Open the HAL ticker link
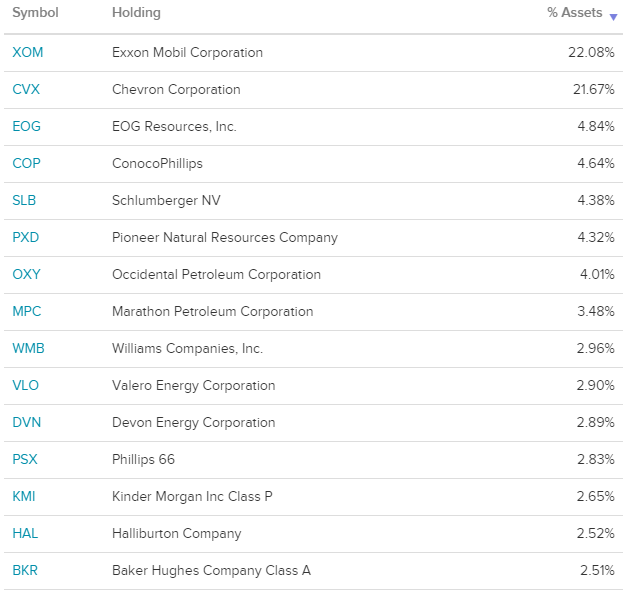This screenshot has width=624, height=592. pyautogui.click(x=25, y=533)
